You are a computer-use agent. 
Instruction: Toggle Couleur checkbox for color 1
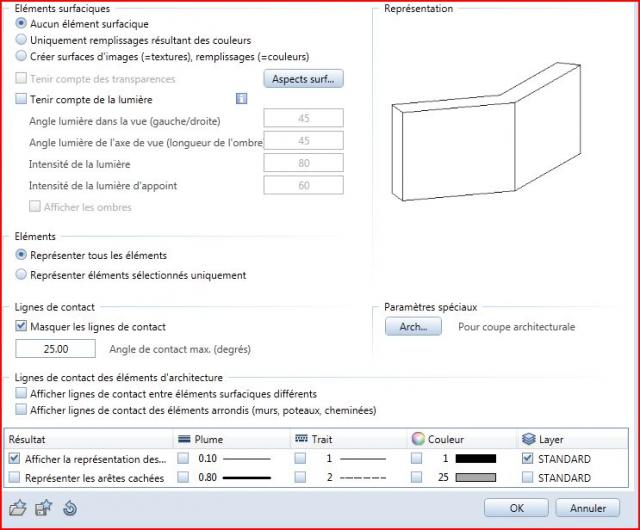pyautogui.click(x=417, y=459)
